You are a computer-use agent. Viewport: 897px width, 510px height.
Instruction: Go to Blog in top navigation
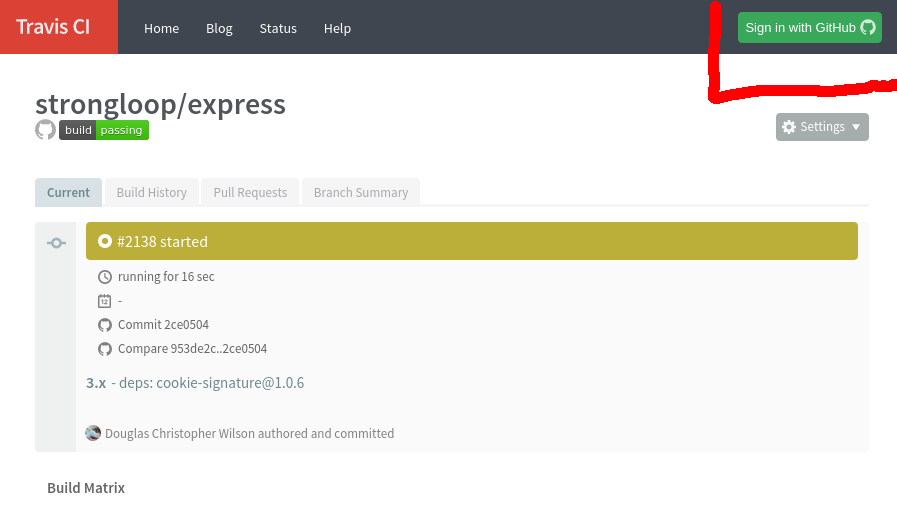point(219,28)
